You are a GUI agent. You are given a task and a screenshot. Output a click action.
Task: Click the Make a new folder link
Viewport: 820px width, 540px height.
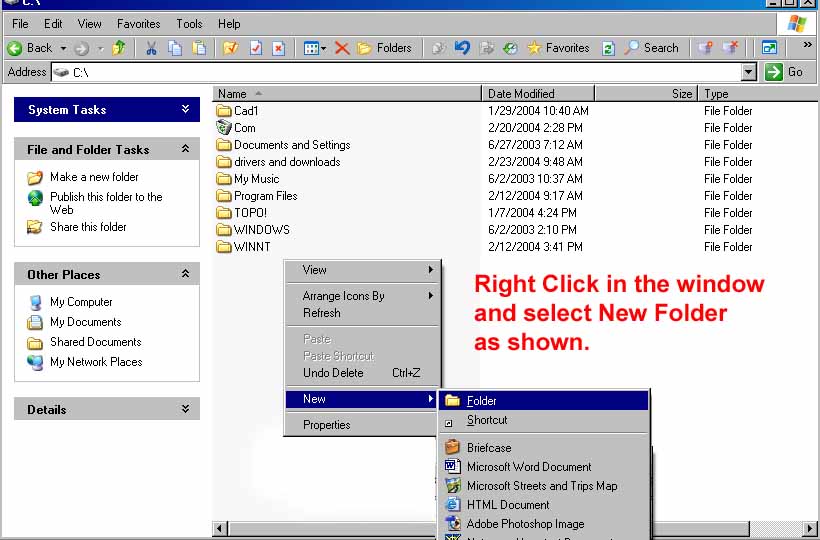coord(94,177)
